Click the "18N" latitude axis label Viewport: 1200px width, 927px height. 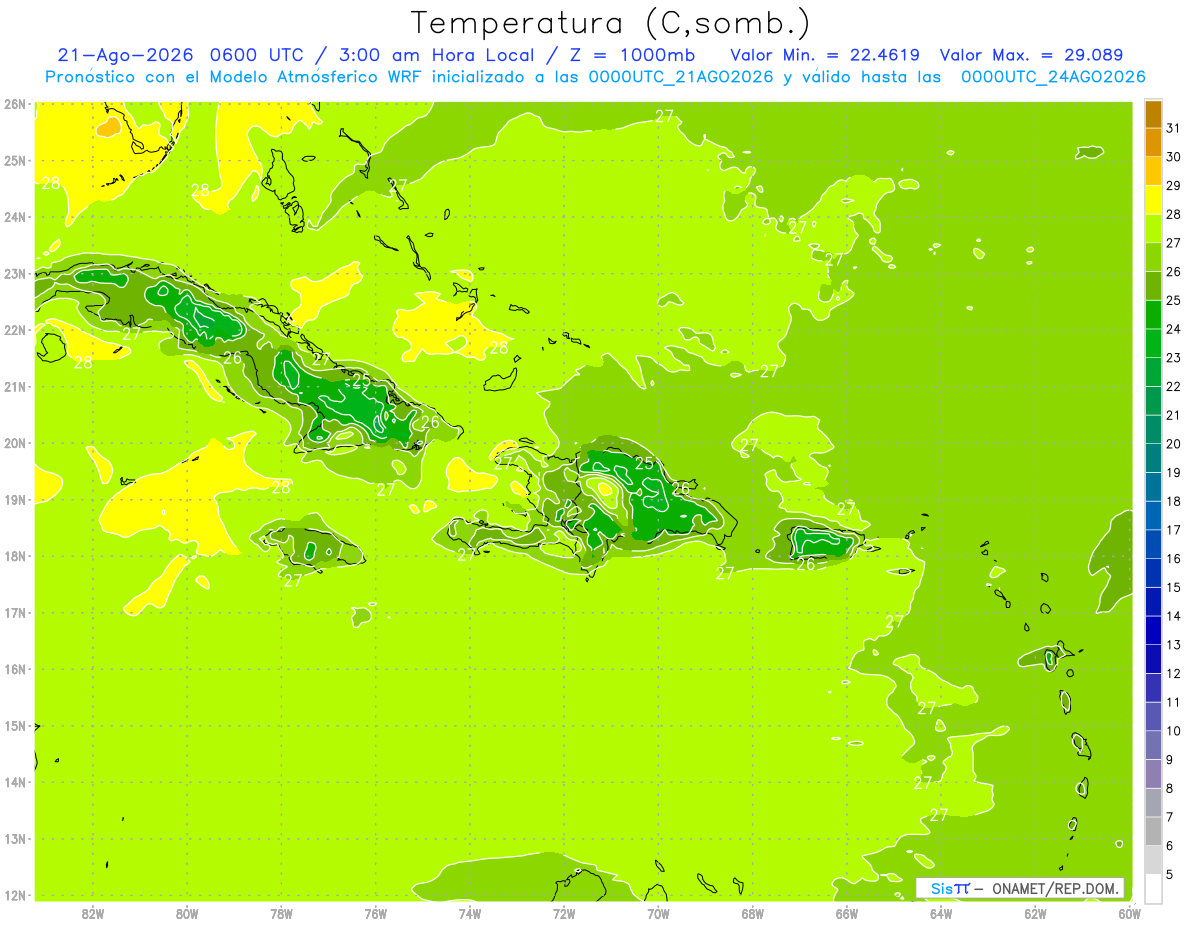pyautogui.click(x=15, y=556)
